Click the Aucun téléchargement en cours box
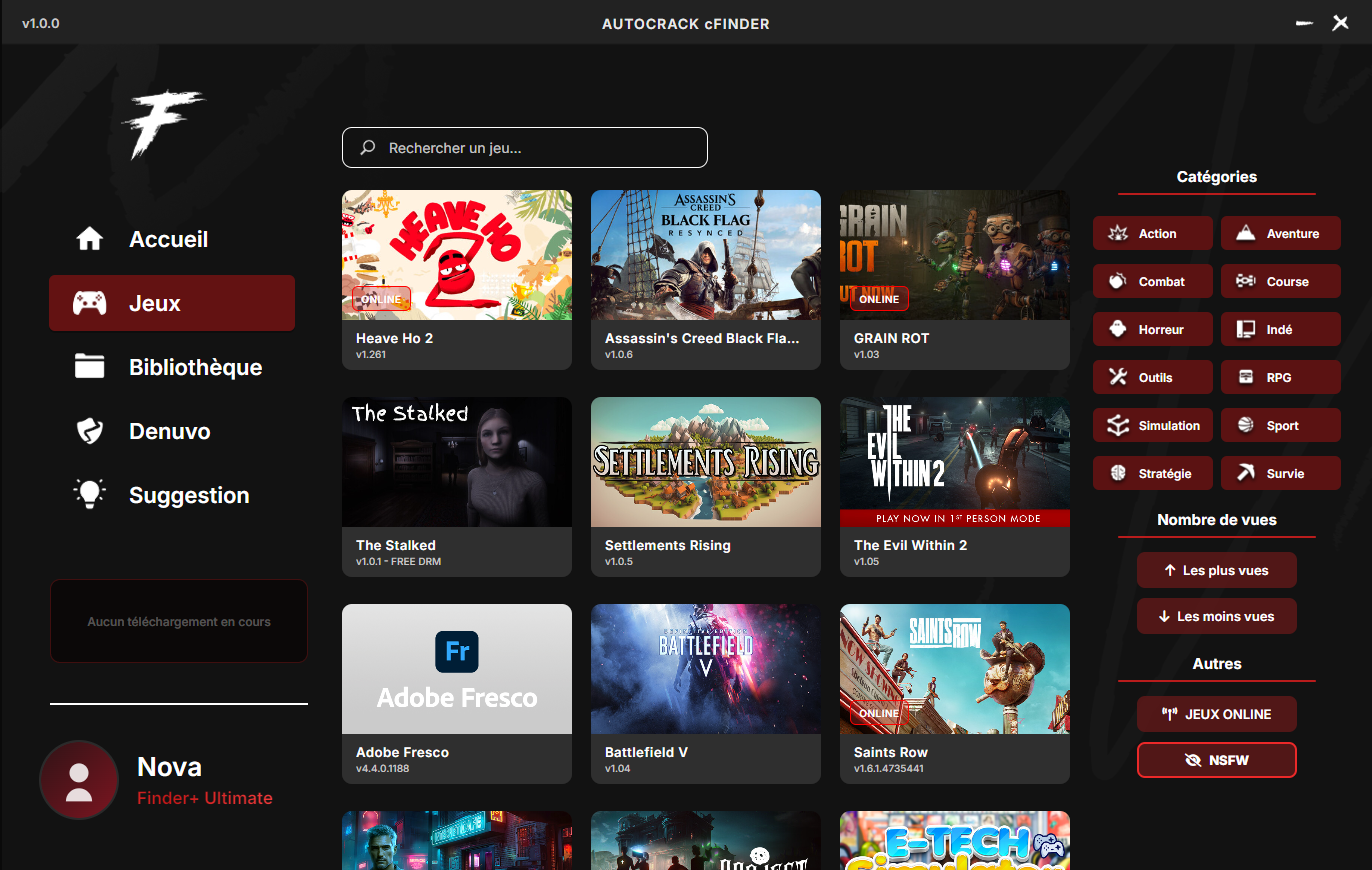The image size is (1372, 870). pos(179,621)
